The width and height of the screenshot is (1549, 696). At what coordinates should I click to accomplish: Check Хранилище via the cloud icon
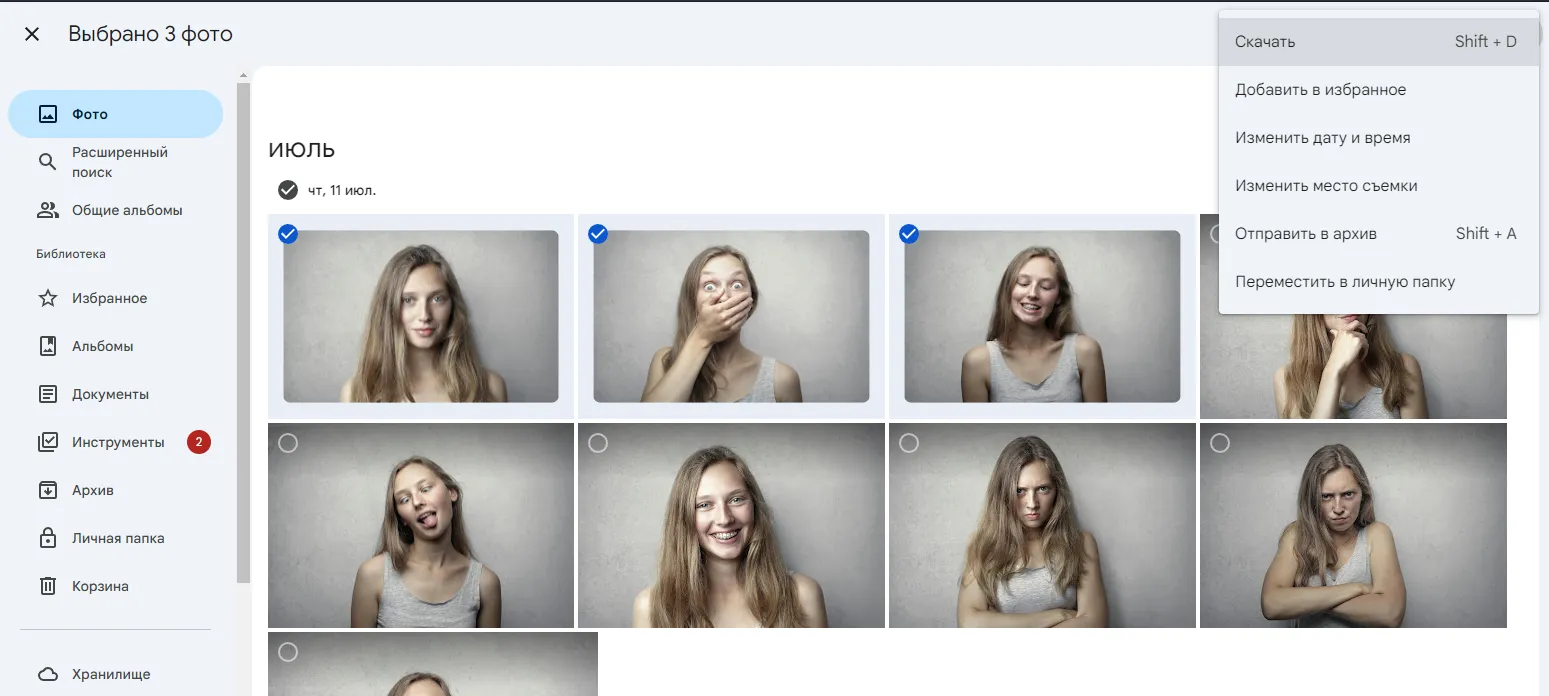pos(47,673)
